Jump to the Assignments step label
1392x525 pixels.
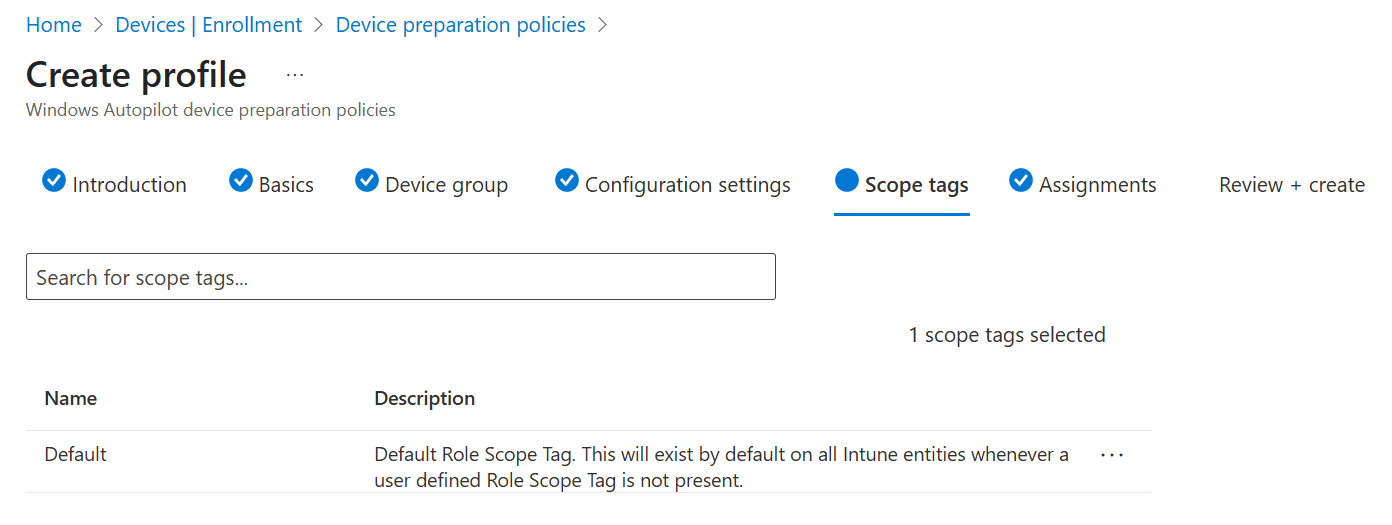tap(1097, 185)
